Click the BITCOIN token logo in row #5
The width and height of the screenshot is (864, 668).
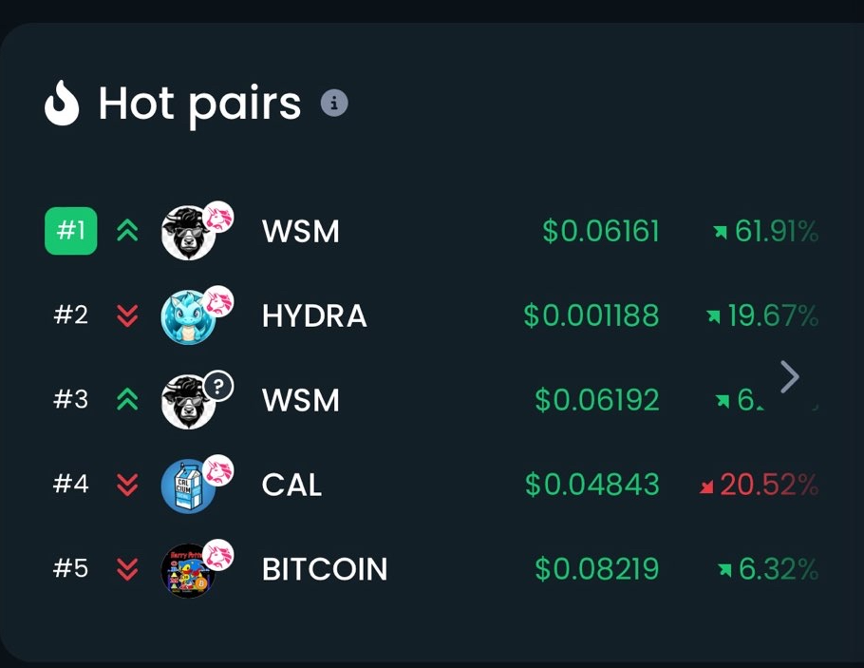(x=188, y=571)
